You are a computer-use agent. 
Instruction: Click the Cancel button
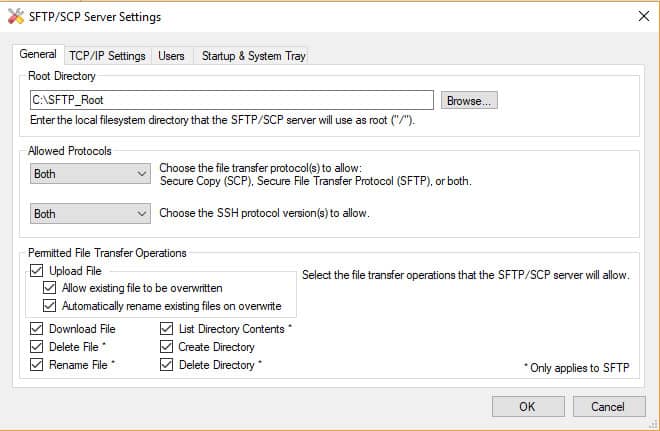pos(609,407)
